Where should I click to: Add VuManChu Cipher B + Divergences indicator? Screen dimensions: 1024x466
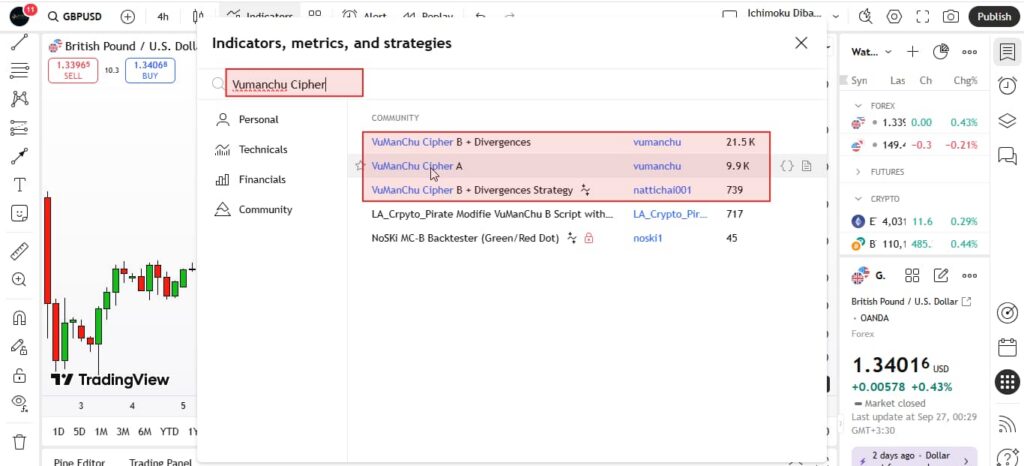pyautogui.click(x=451, y=142)
